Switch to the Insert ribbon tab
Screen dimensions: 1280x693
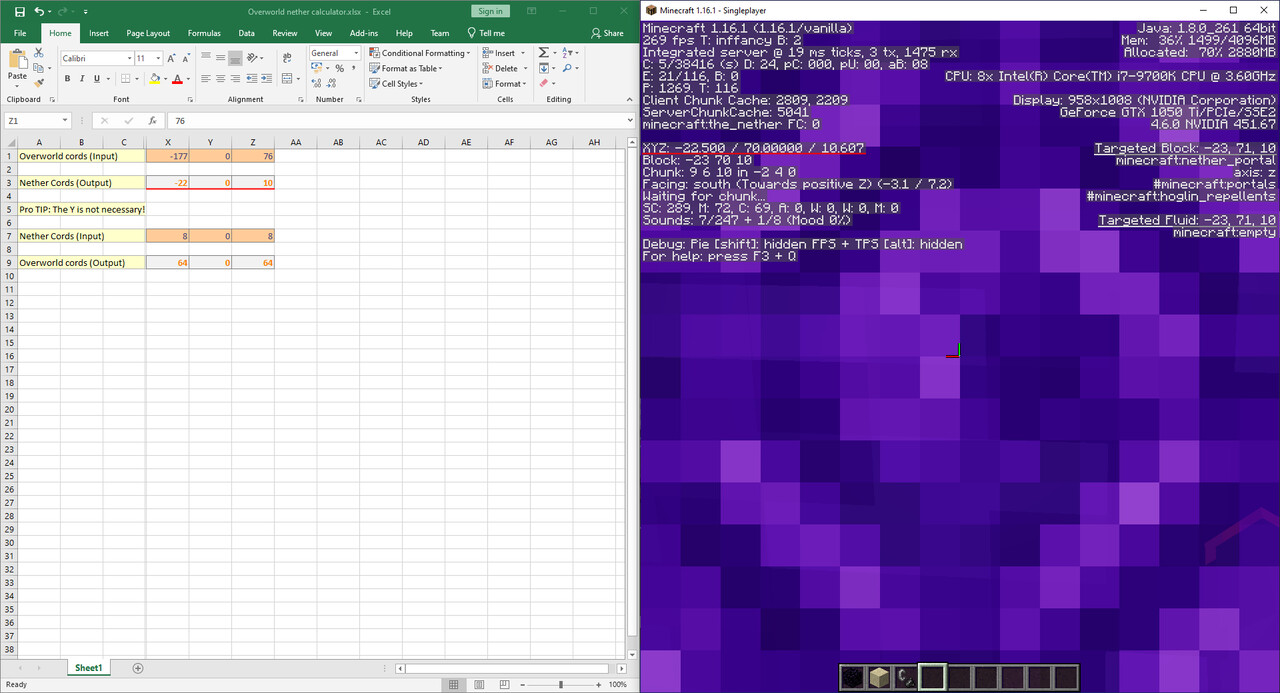[99, 33]
